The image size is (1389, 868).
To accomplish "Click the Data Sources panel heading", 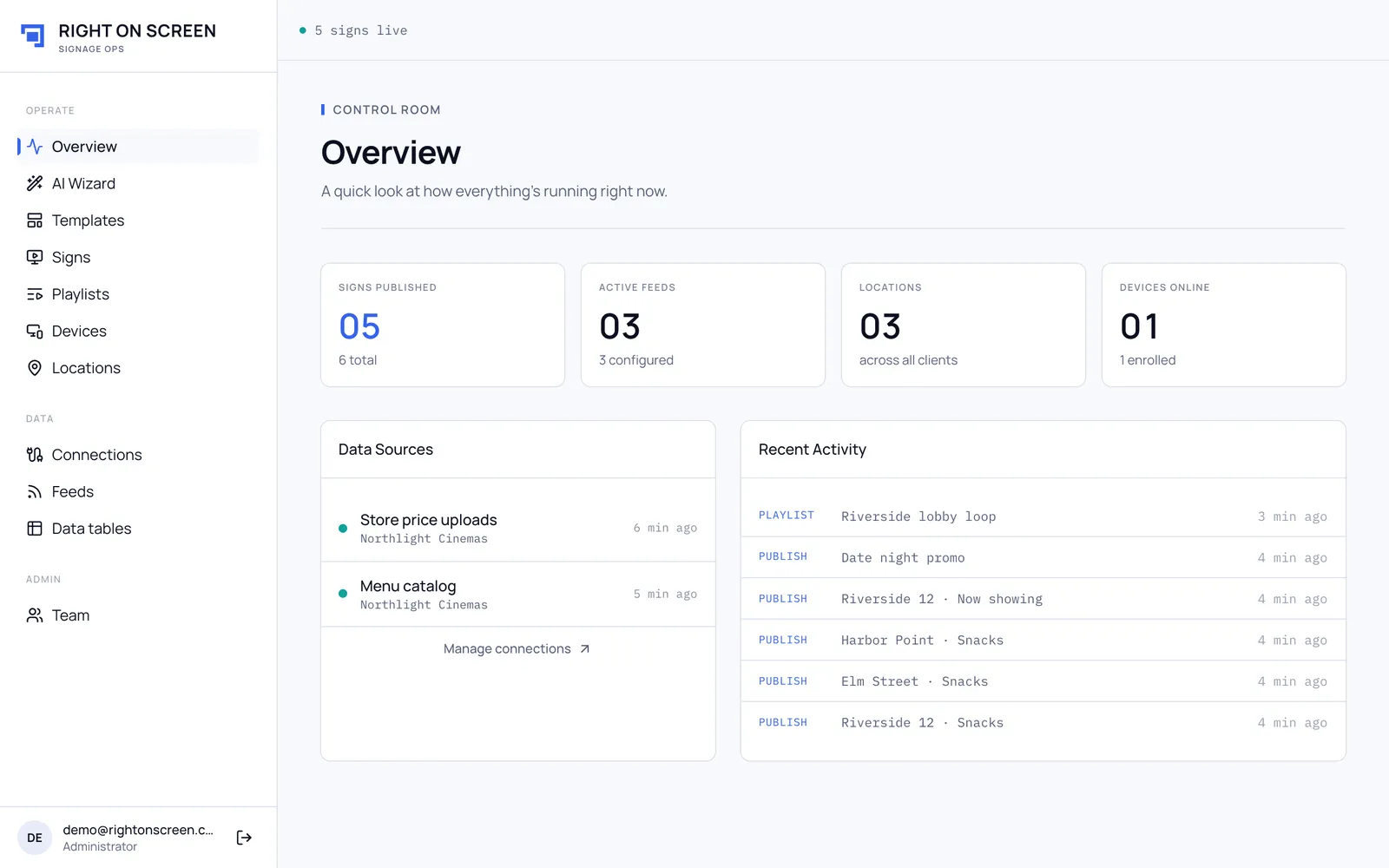I will point(385,450).
